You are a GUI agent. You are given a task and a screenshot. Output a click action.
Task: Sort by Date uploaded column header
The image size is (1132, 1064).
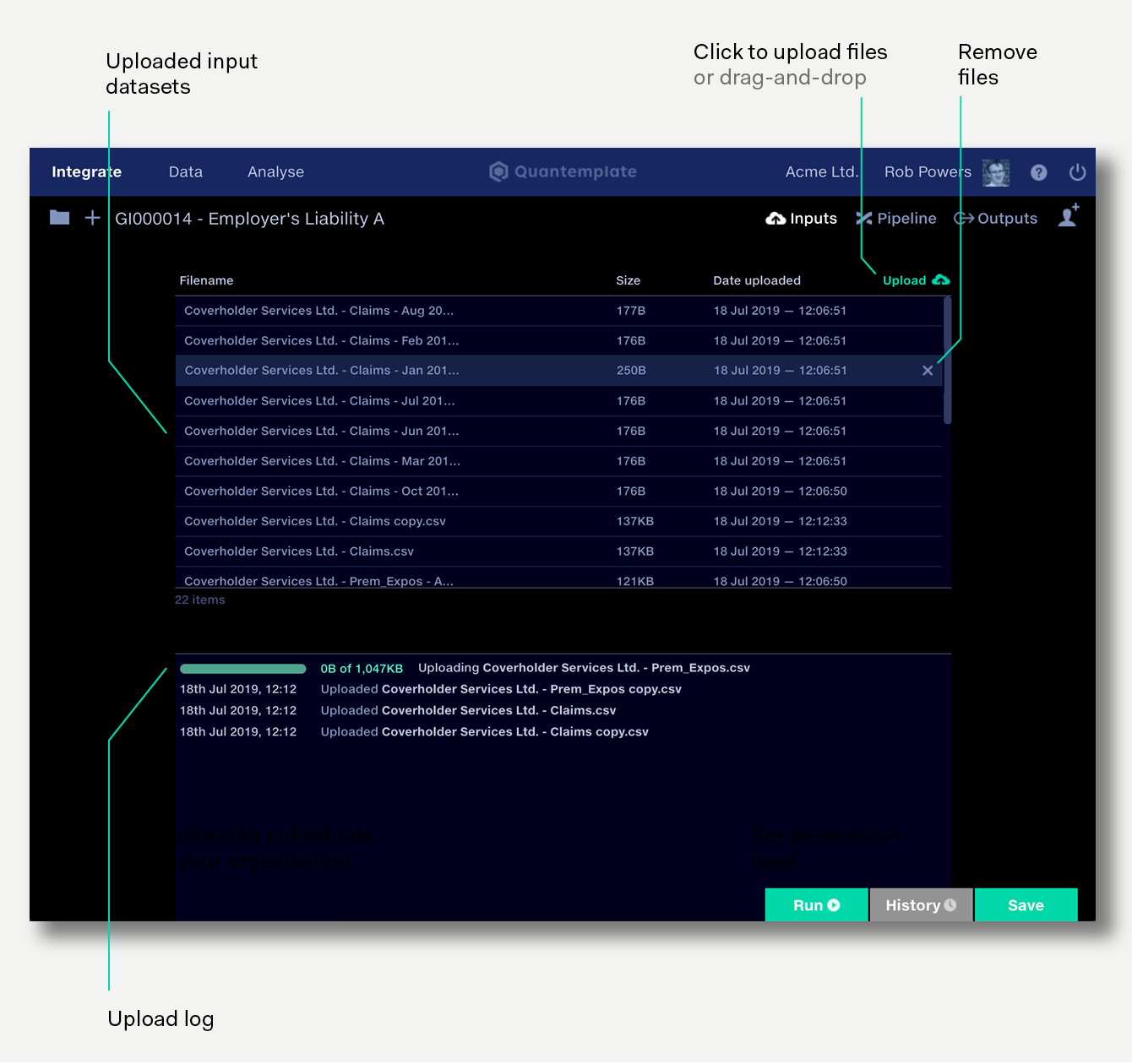[757, 280]
